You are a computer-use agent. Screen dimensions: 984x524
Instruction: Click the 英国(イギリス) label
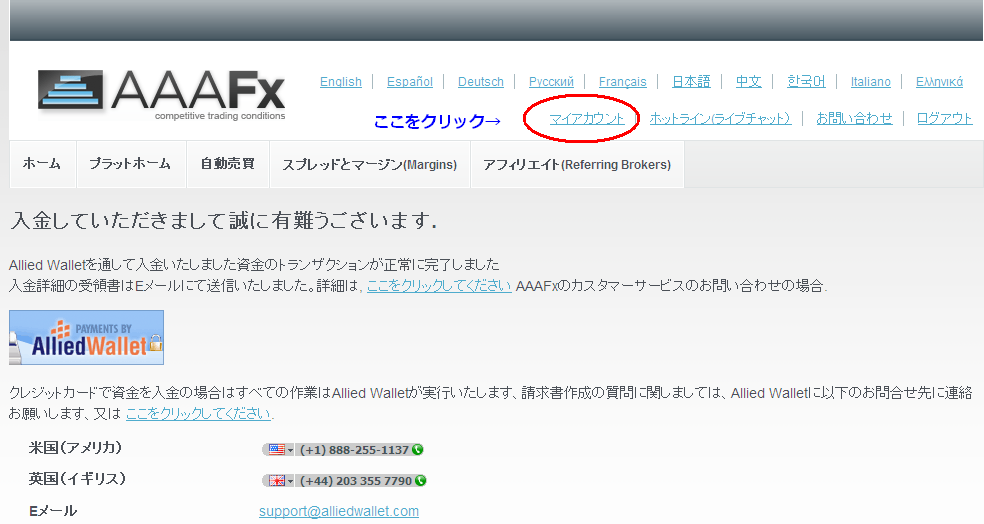[77, 479]
